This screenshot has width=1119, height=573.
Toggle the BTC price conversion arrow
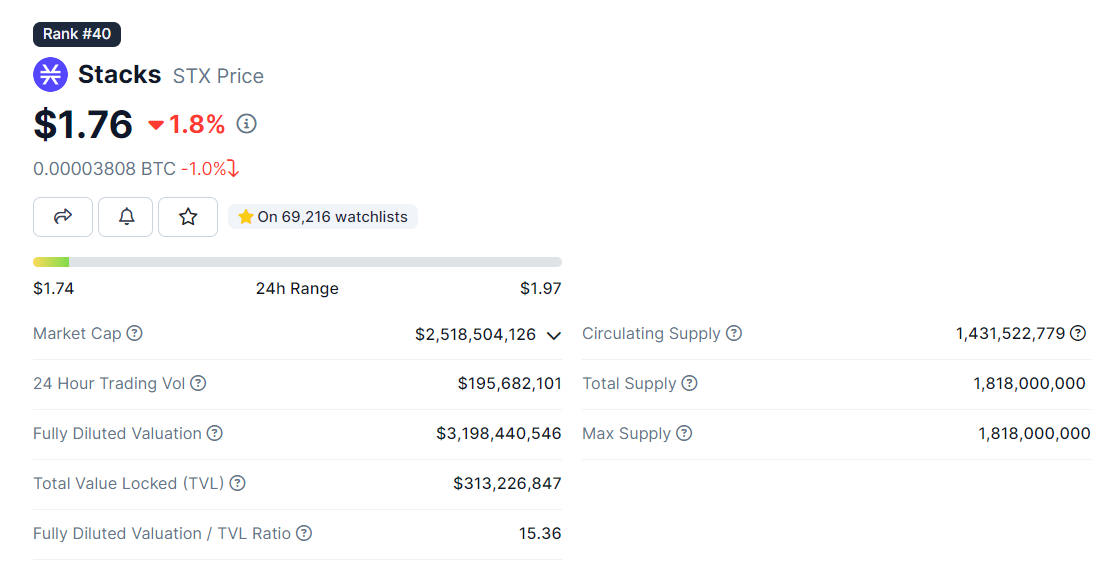point(233,169)
